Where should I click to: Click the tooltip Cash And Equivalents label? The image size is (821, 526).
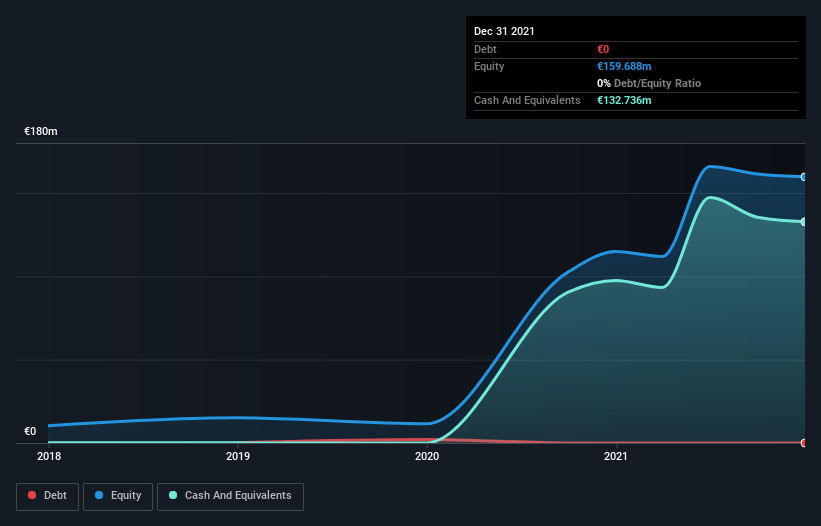coord(527,100)
